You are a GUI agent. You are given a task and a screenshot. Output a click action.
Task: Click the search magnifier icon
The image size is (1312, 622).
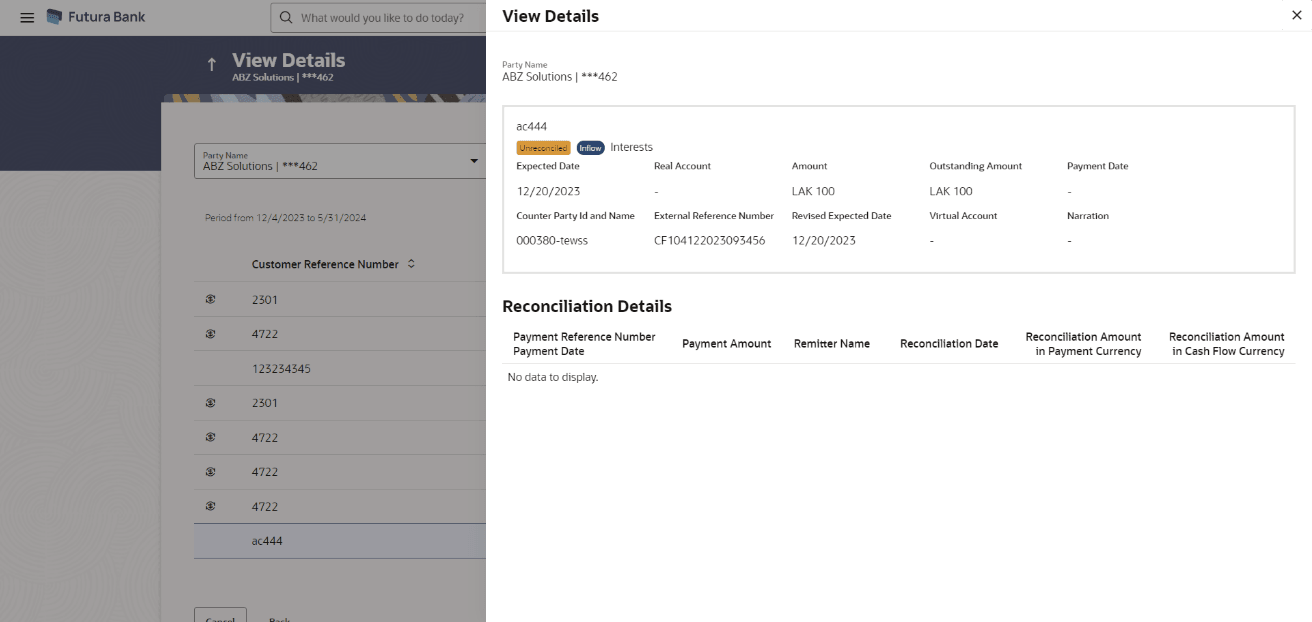286,18
